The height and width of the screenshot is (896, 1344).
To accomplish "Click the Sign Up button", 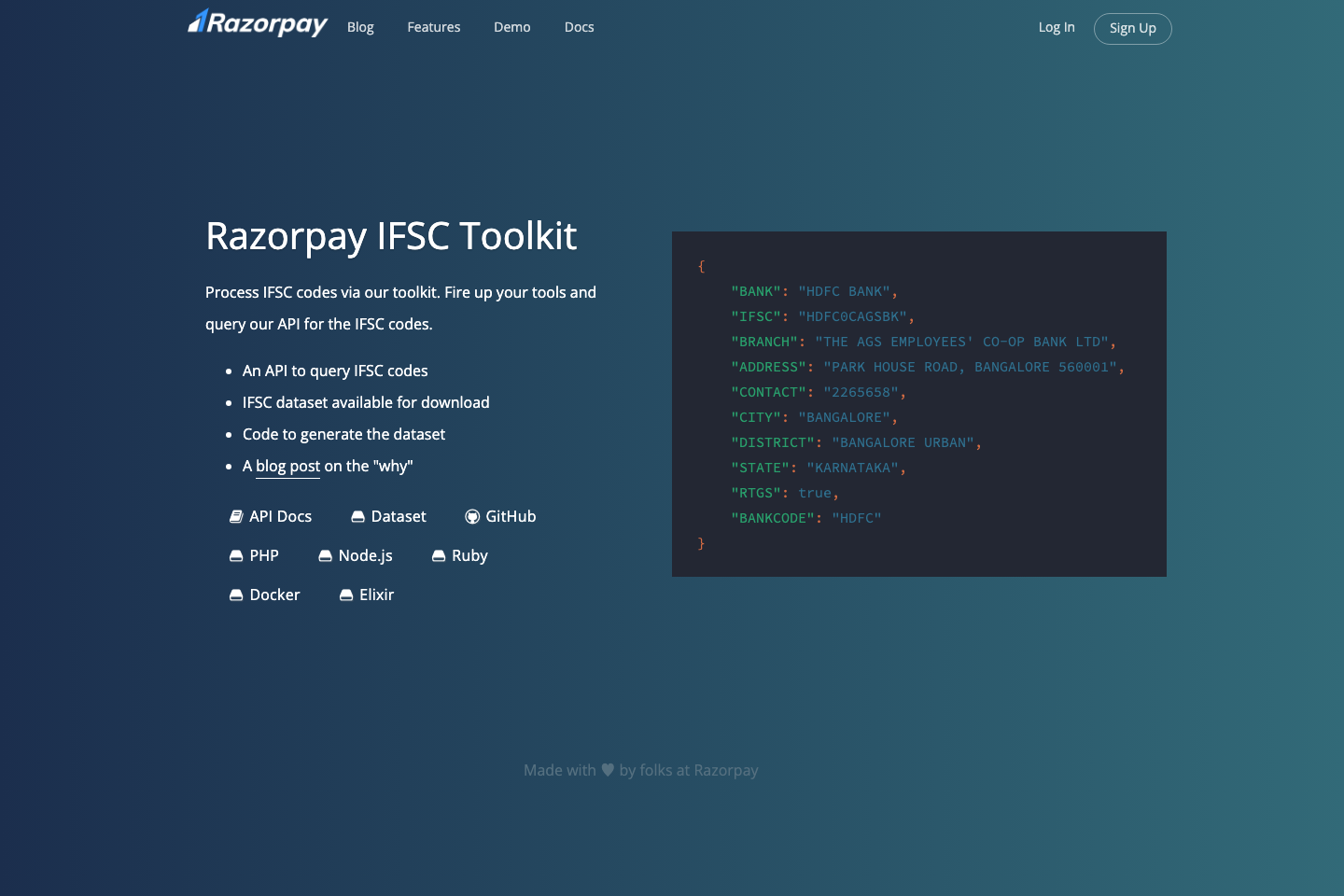I will coord(1132,28).
